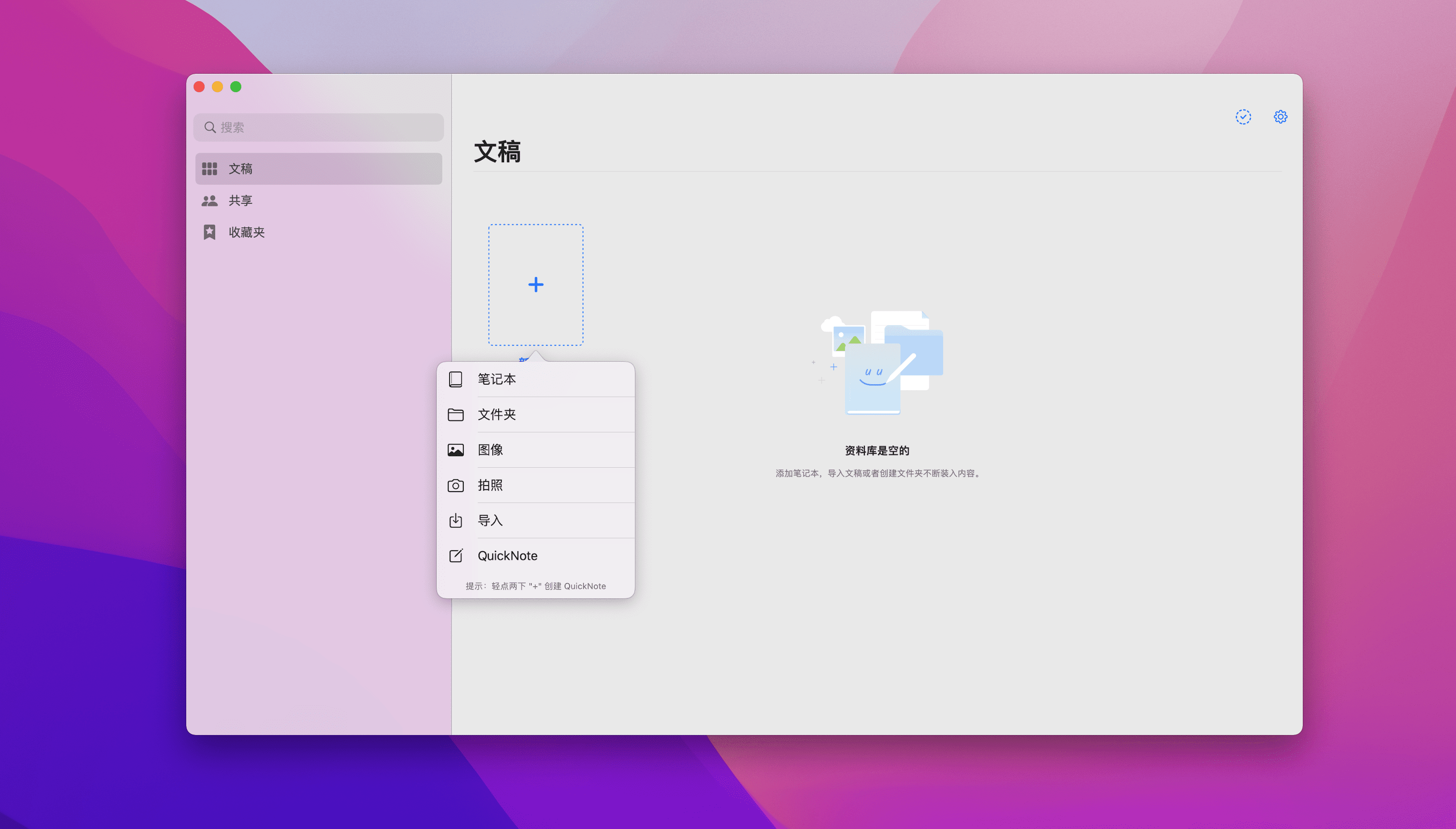Open settings via the gear icon

pyautogui.click(x=1280, y=117)
